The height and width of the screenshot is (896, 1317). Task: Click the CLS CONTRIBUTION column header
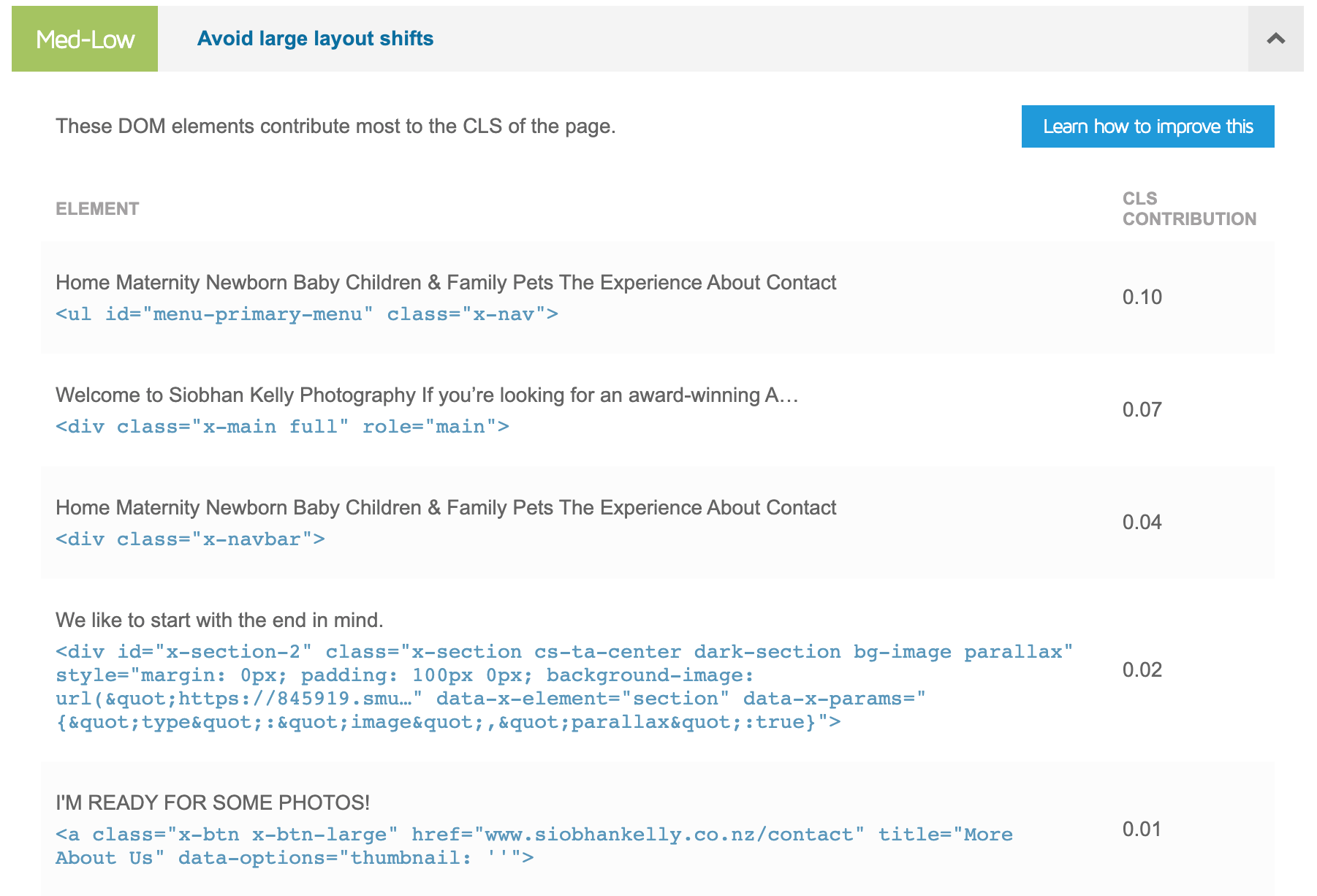[1189, 209]
